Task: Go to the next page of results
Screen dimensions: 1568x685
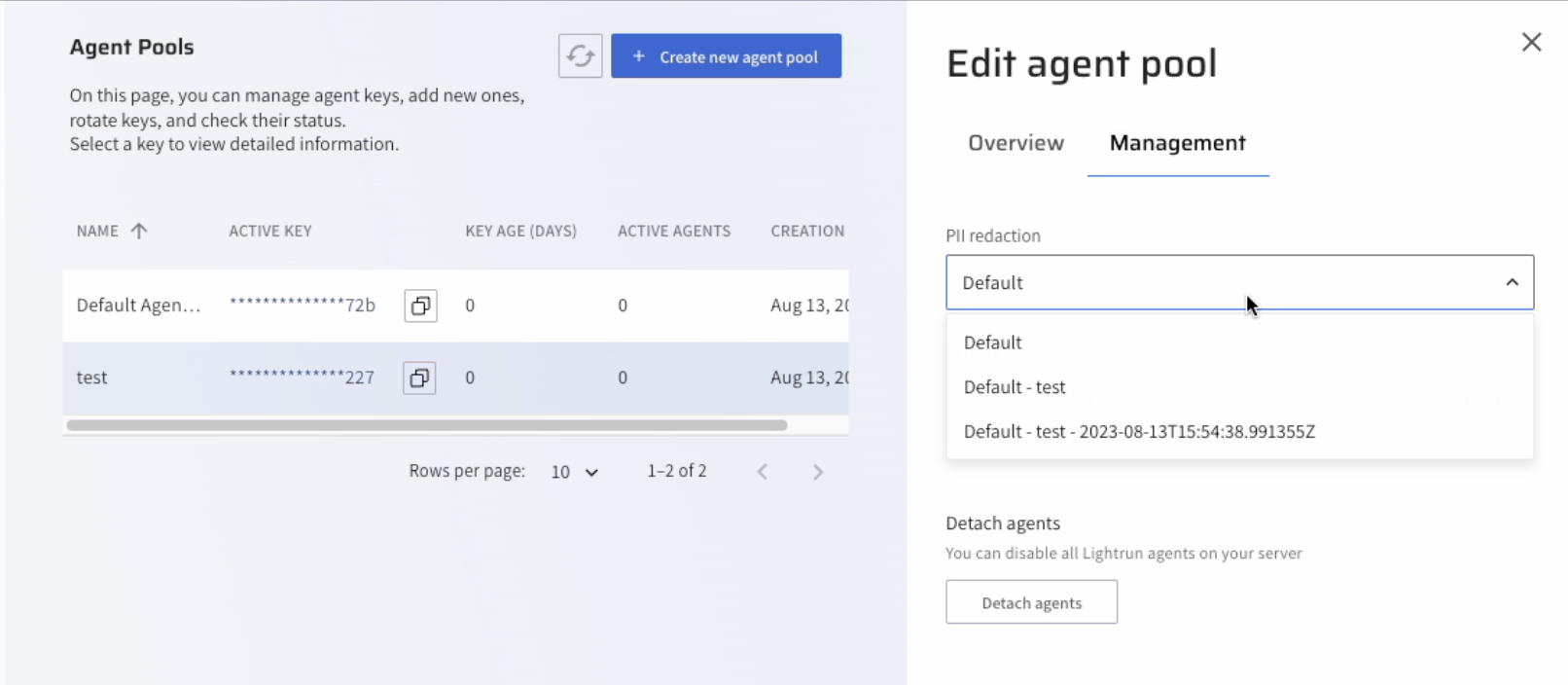Action: tap(817, 472)
